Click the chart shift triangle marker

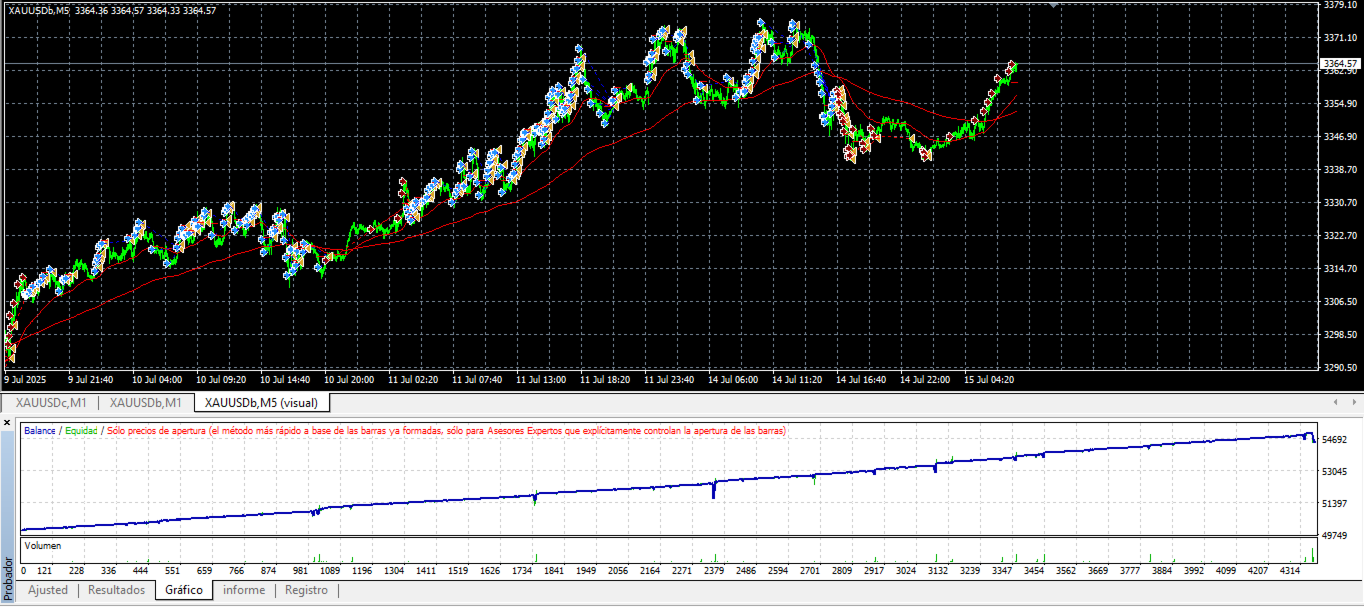(x=1052, y=4)
